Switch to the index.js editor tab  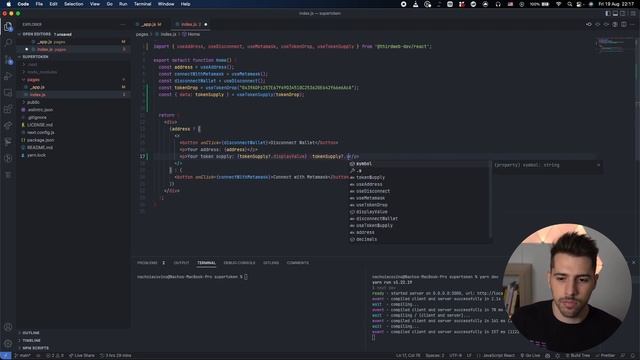coord(191,24)
